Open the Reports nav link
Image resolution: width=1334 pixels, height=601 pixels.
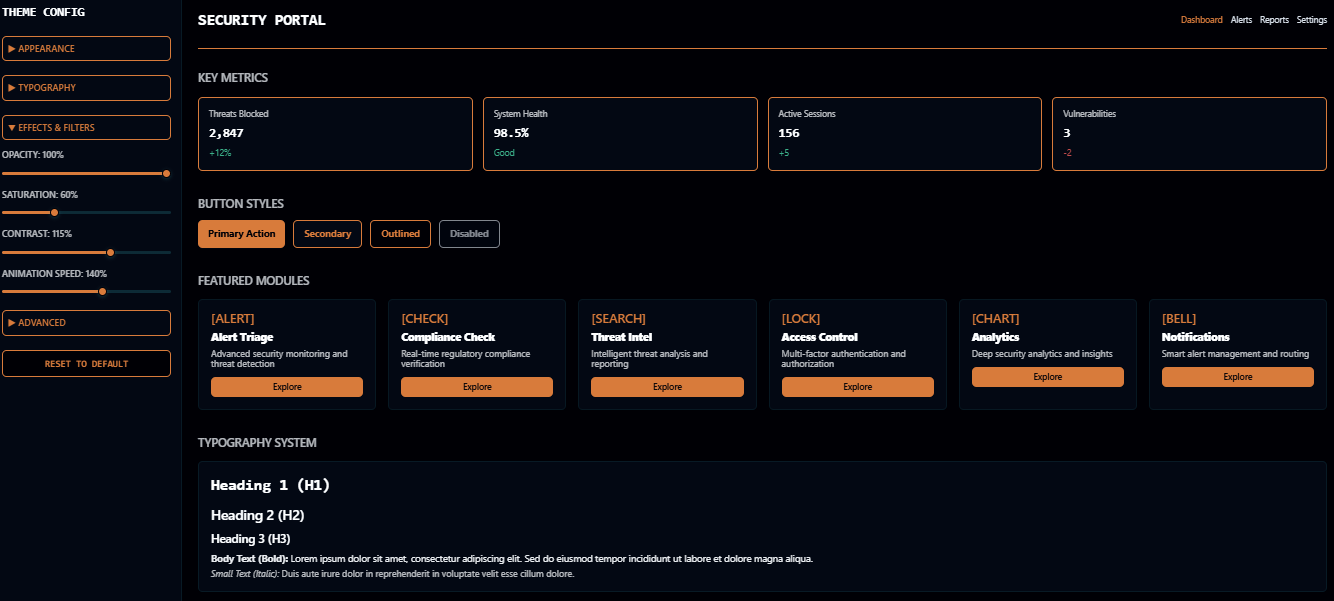[x=1274, y=20]
